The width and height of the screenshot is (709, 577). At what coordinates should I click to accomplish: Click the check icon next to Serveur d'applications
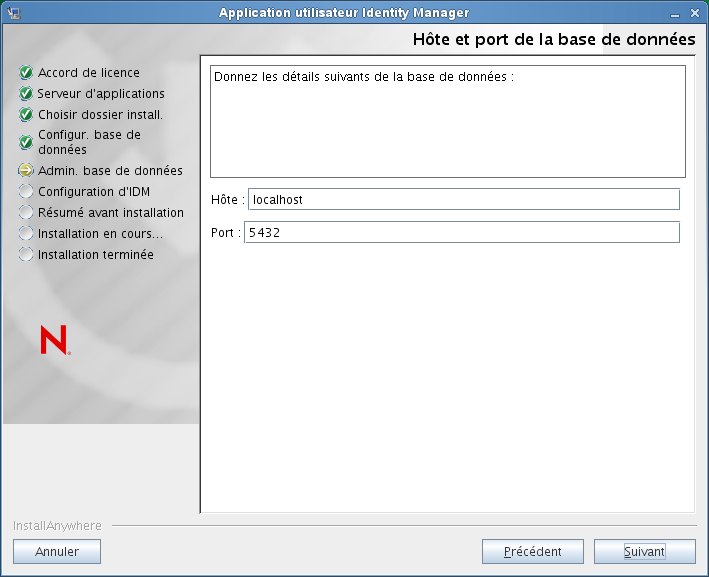[26, 94]
